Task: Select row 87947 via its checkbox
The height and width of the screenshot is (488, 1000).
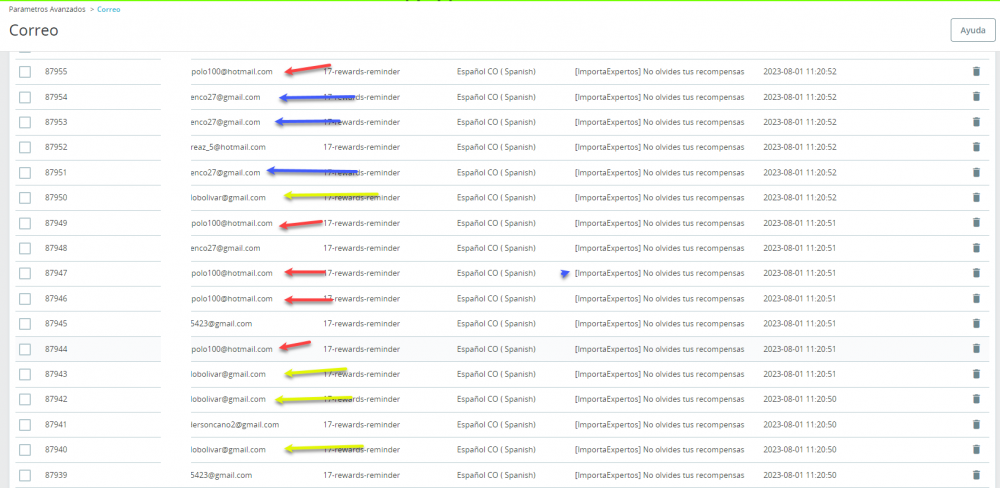Action: [25, 274]
